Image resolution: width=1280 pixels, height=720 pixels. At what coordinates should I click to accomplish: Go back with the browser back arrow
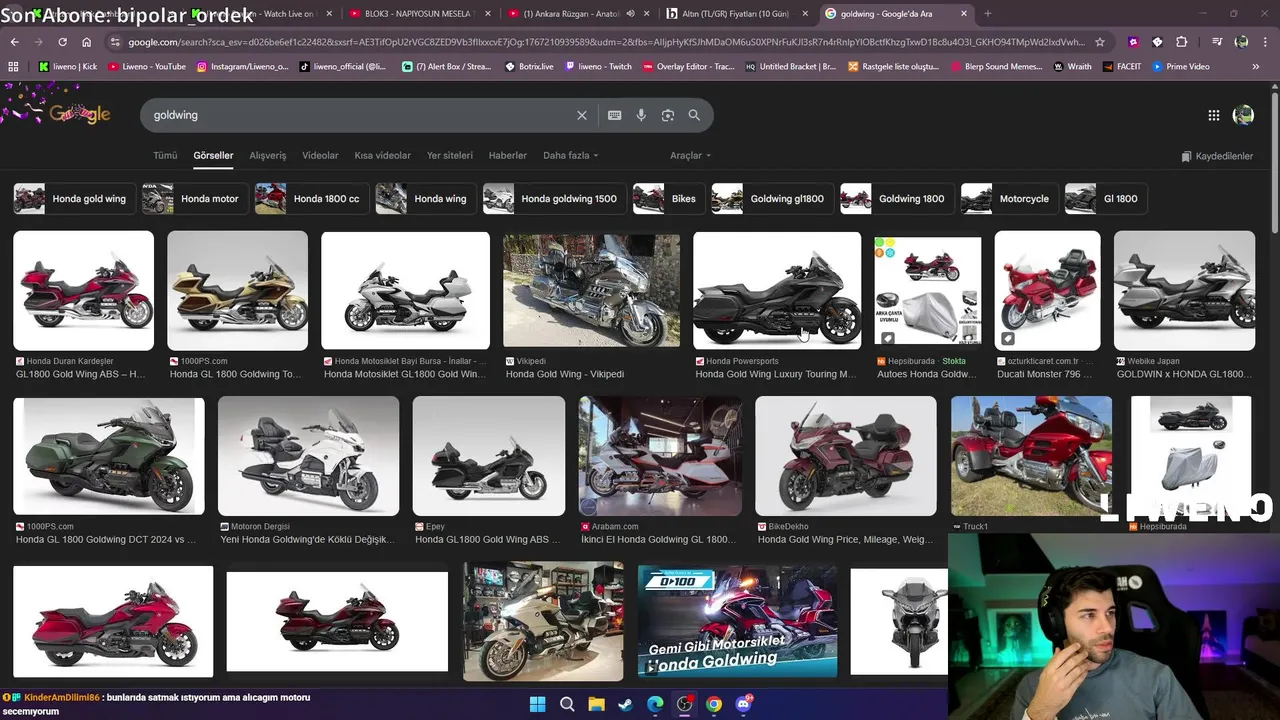click(14, 42)
